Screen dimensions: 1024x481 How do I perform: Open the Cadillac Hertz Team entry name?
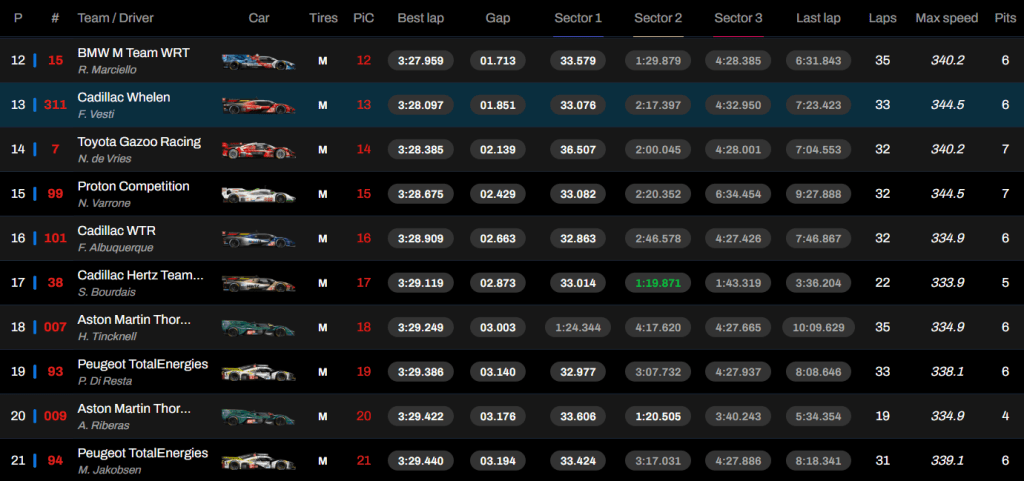point(140,275)
